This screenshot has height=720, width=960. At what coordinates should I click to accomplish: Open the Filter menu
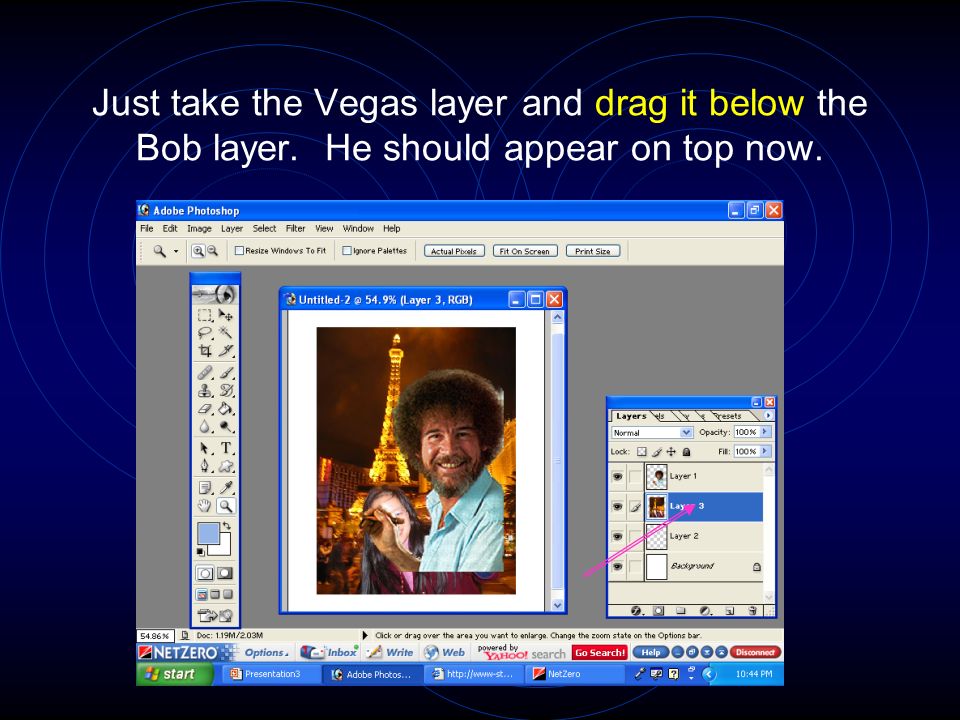[x=295, y=228]
